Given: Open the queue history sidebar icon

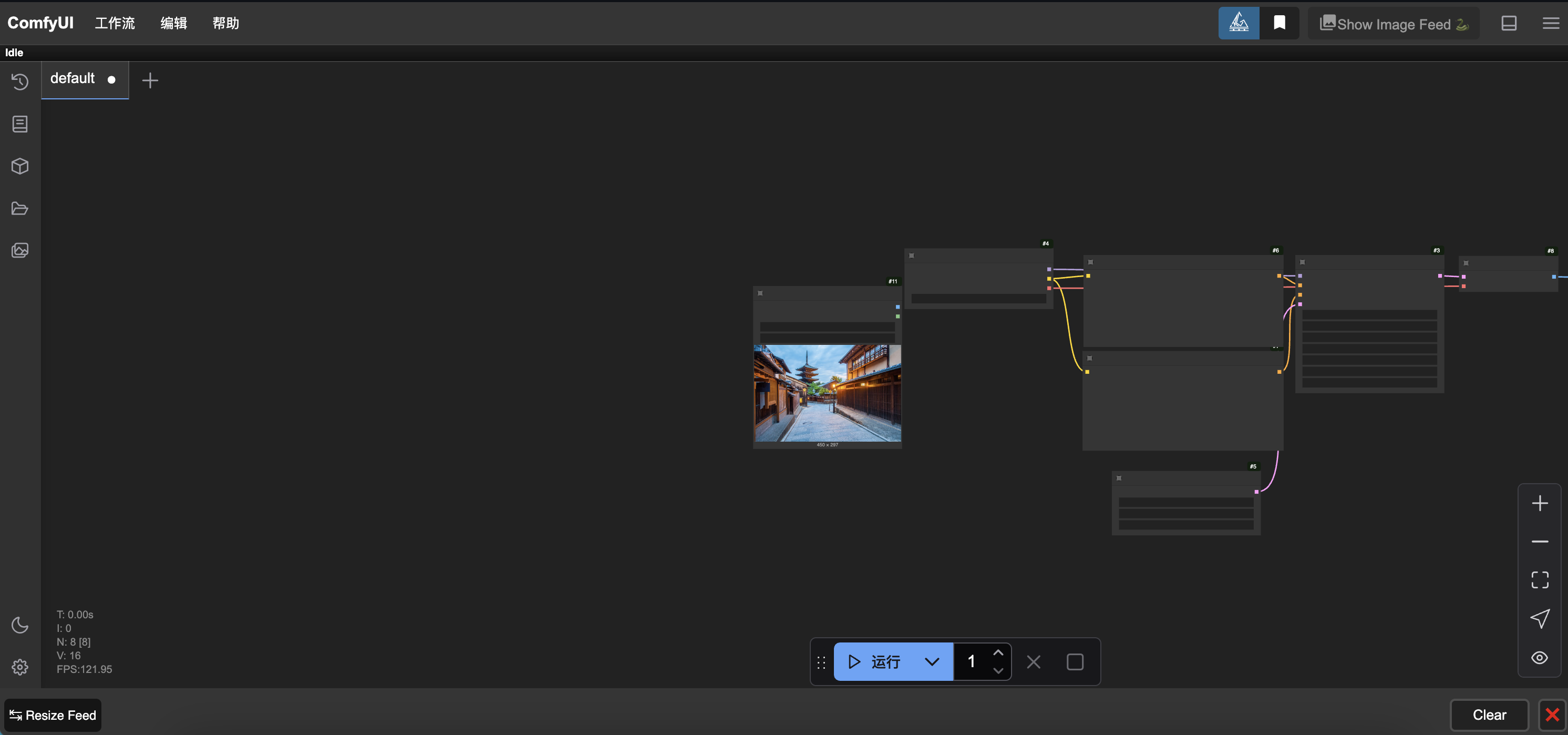Looking at the screenshot, I should click(20, 81).
